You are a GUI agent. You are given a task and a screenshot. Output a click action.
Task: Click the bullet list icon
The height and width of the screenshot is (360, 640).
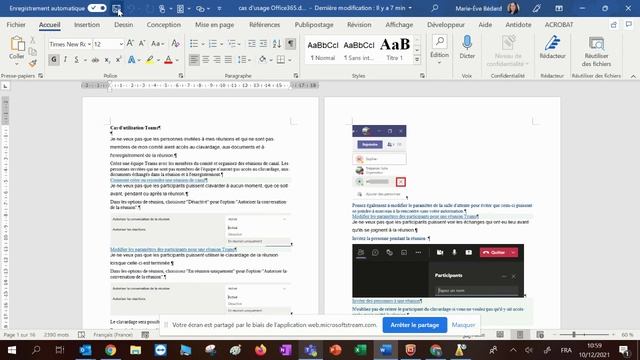click(194, 44)
